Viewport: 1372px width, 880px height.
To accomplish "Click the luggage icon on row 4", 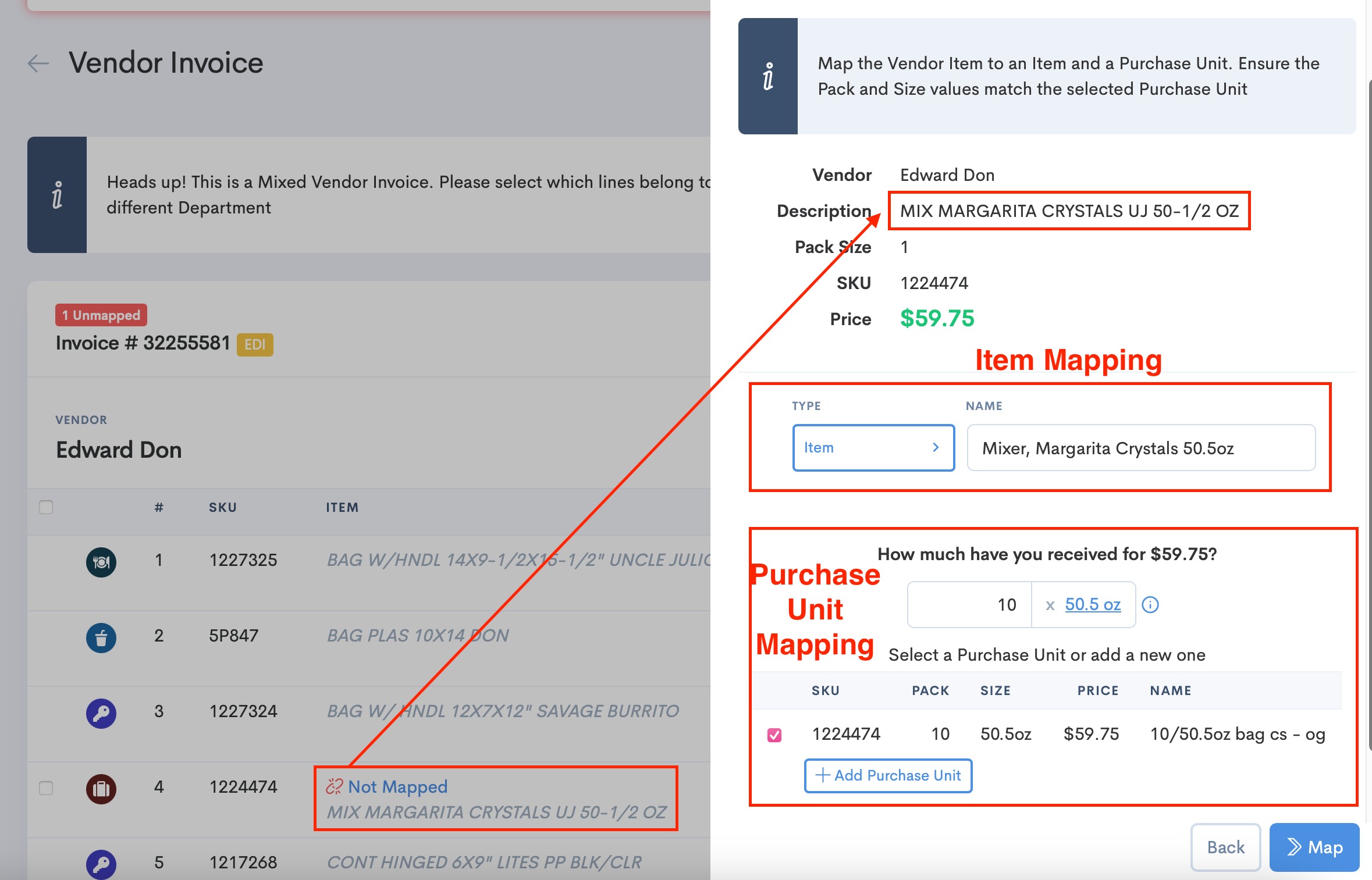I will tap(101, 789).
